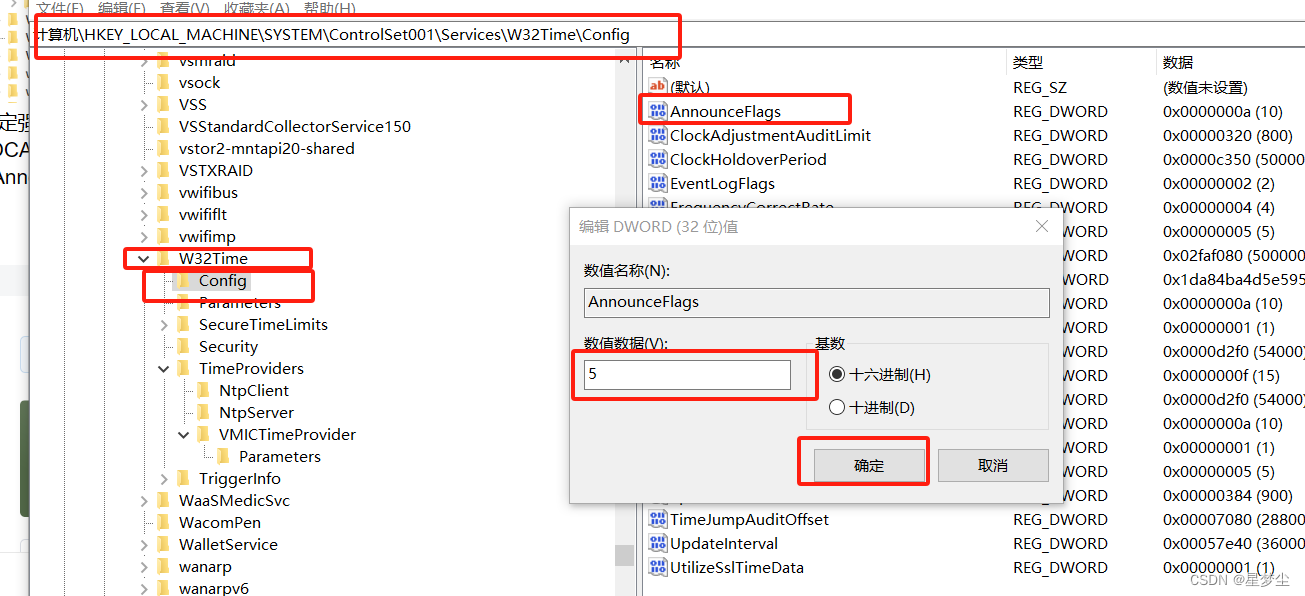Screen dimensions: 1305x596
Task: Expand the SecureTimeLimits tree node
Action: click(164, 324)
